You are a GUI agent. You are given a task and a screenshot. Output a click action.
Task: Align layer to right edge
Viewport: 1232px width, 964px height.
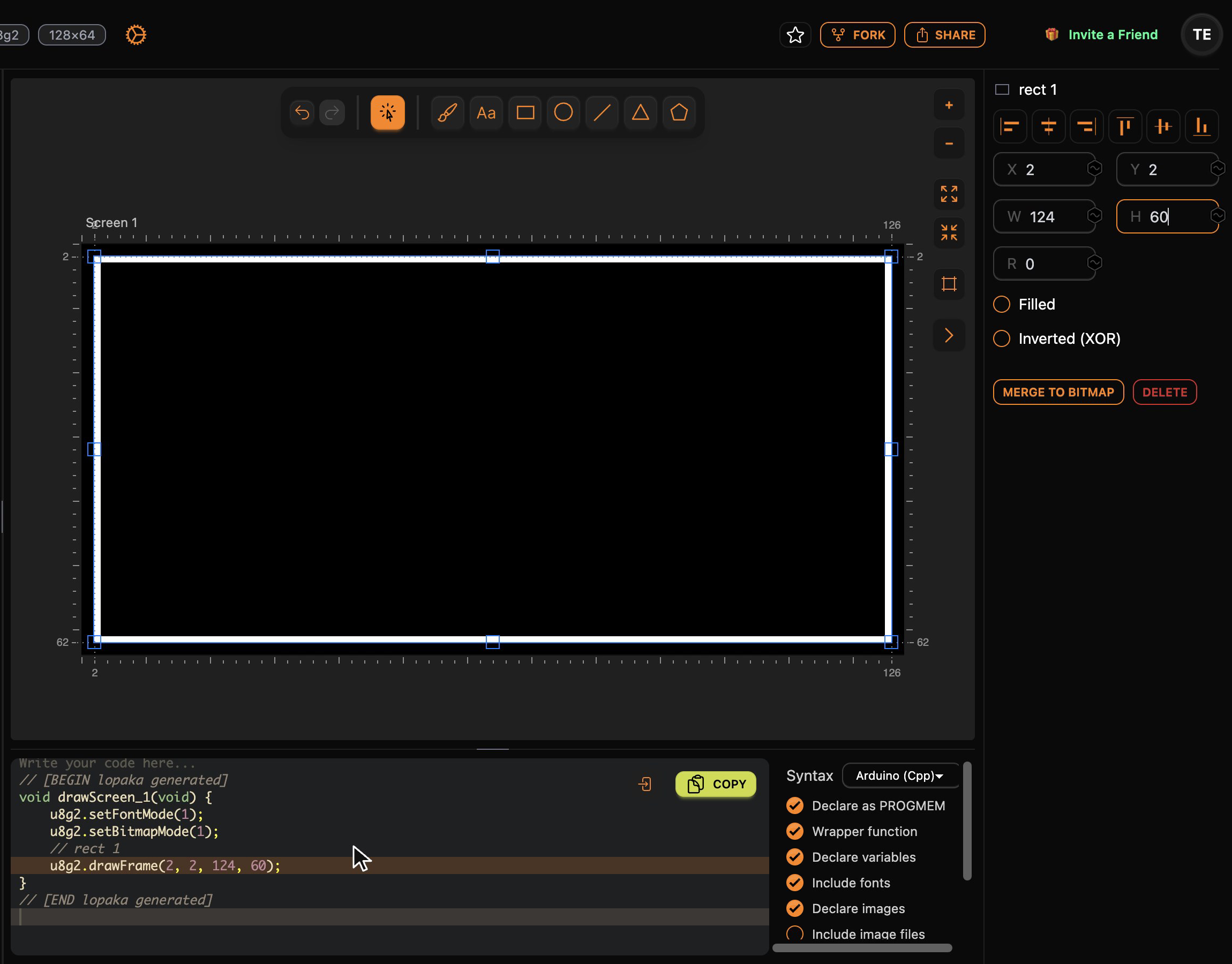1087,126
